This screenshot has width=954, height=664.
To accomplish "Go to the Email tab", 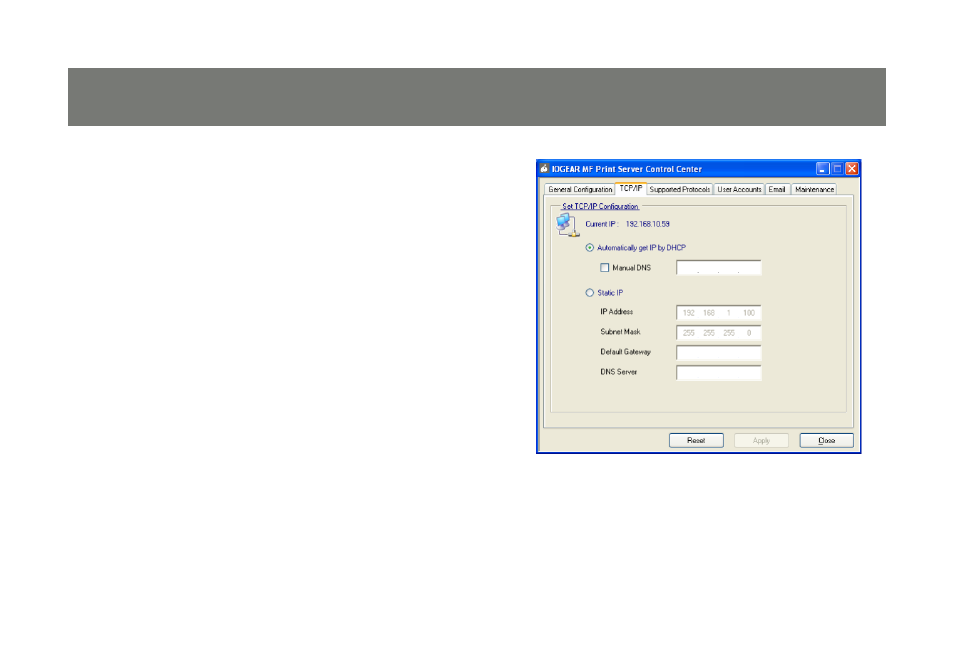I will (777, 189).
